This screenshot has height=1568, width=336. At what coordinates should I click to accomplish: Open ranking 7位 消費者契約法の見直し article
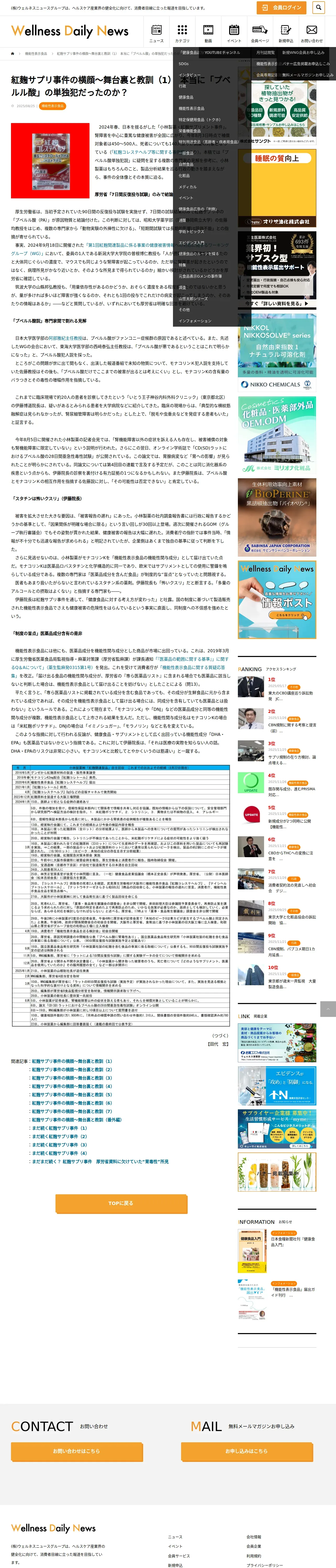[292, 887]
